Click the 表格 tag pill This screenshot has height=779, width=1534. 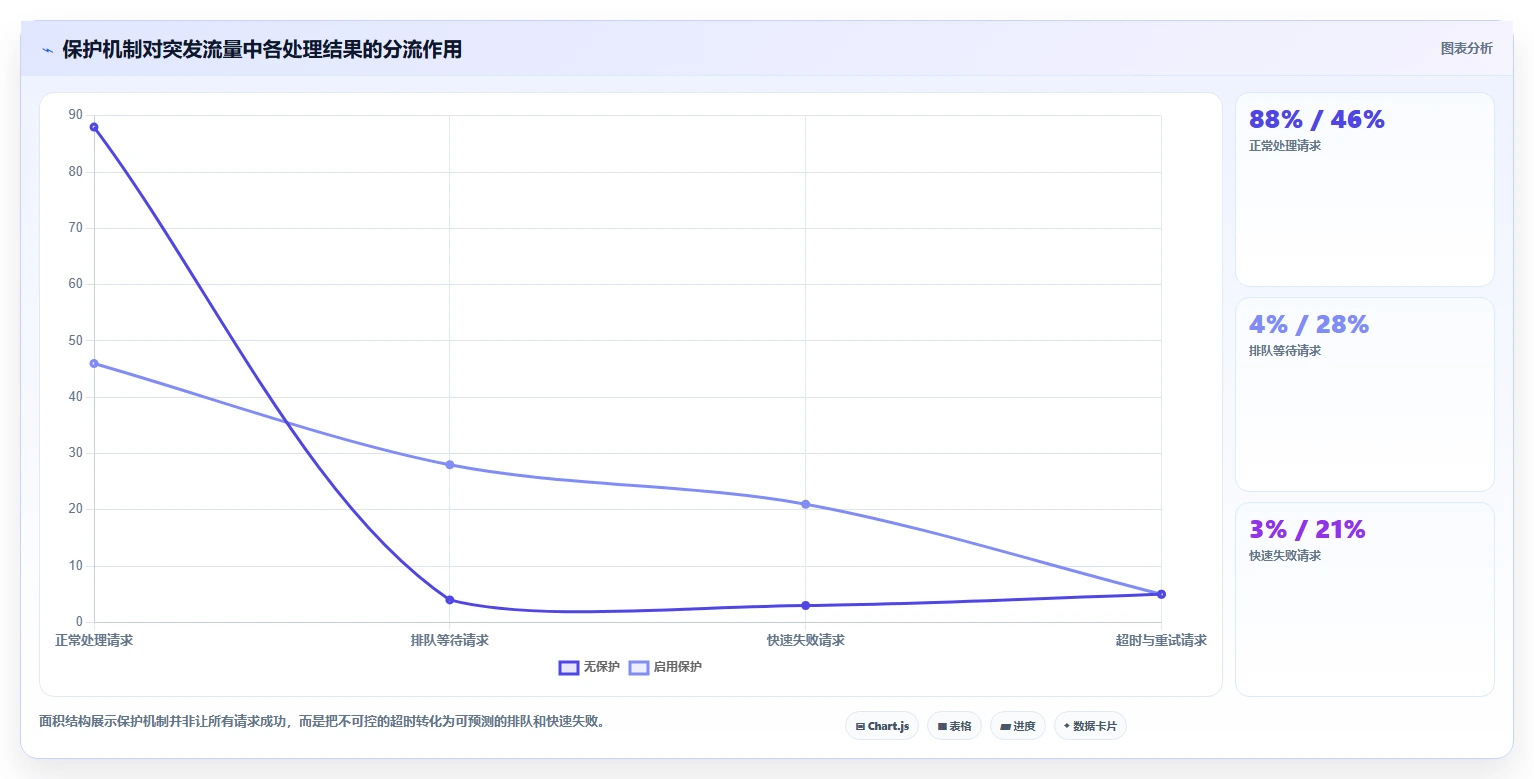[x=954, y=726]
